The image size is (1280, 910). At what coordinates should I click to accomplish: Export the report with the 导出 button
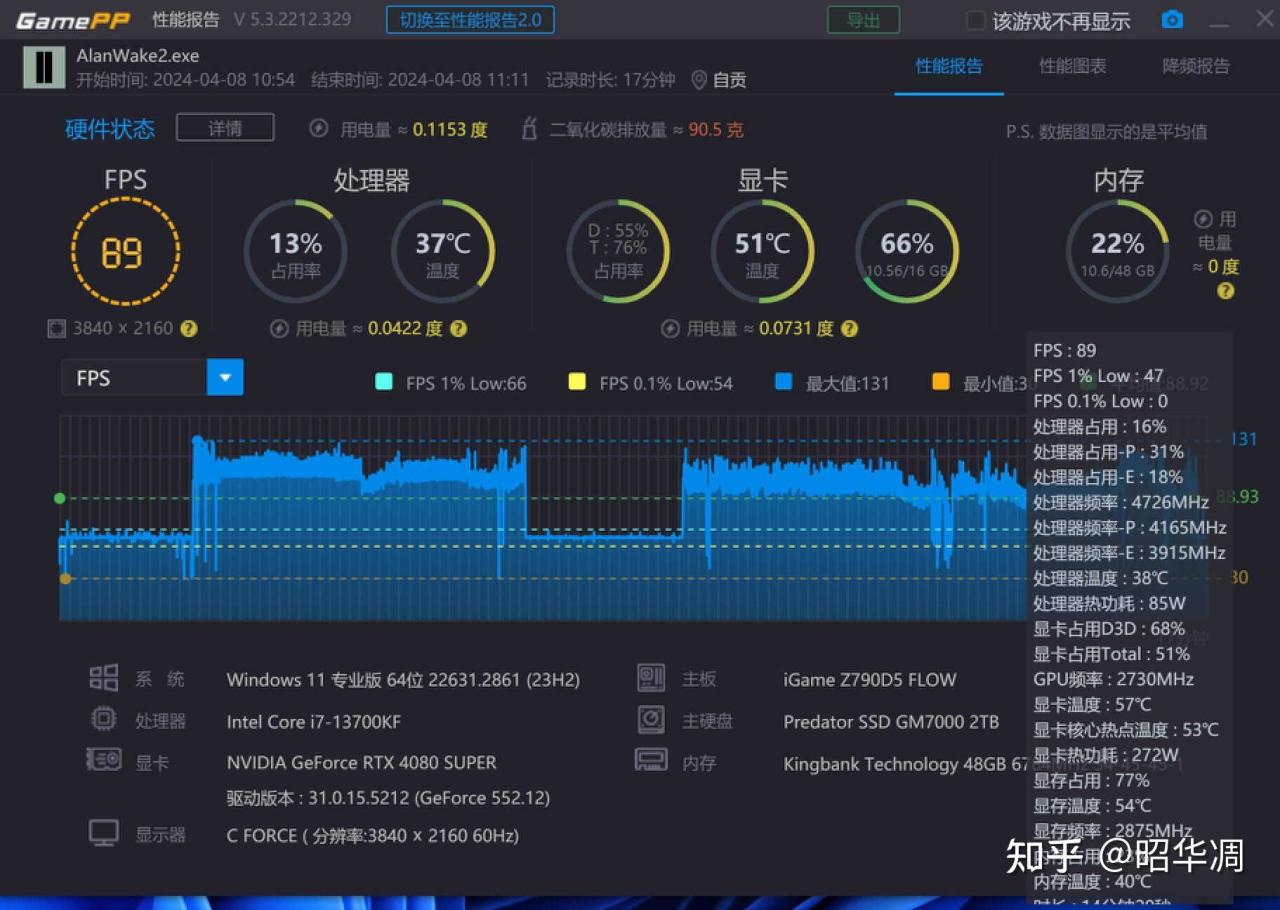point(863,20)
